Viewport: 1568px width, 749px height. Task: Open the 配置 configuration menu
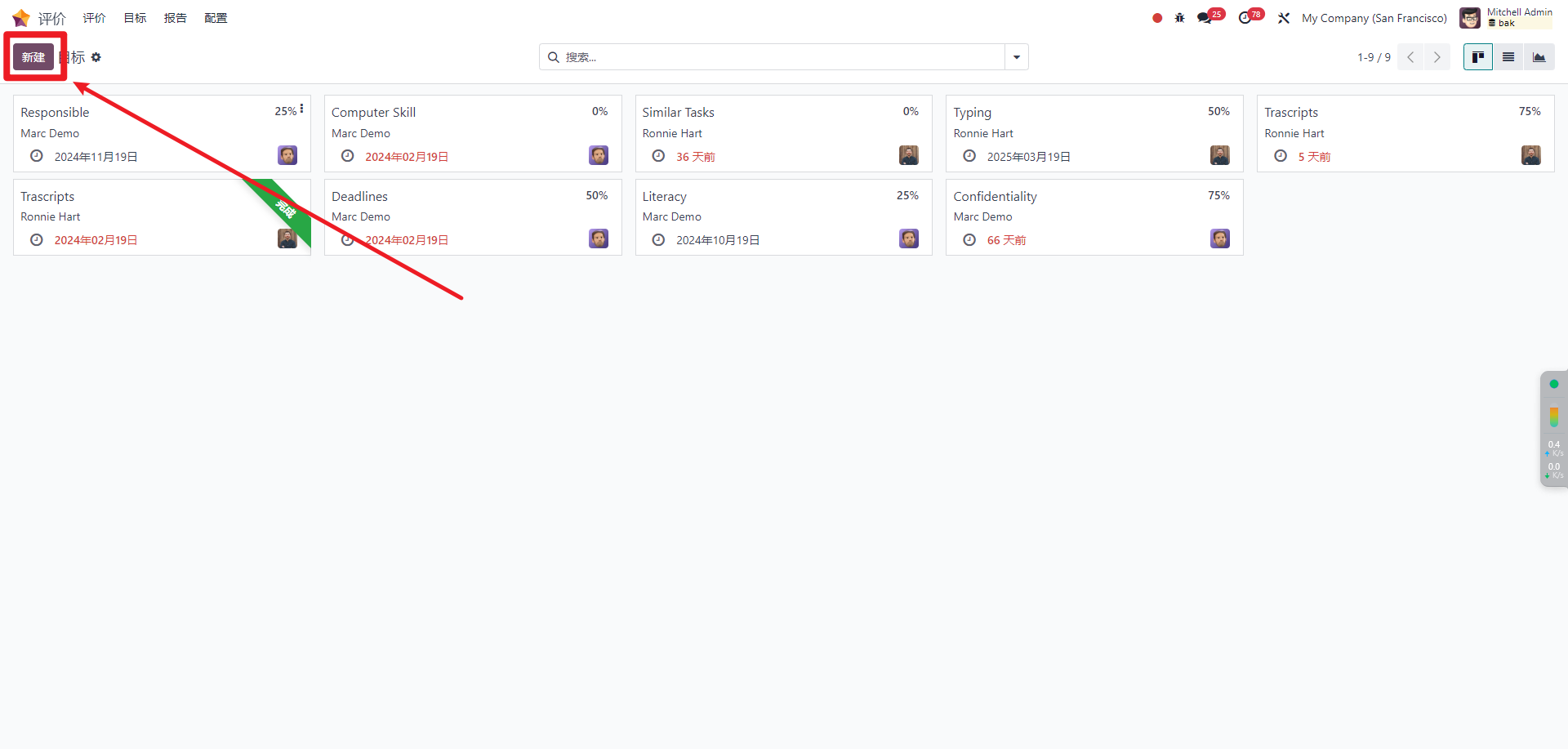point(216,18)
